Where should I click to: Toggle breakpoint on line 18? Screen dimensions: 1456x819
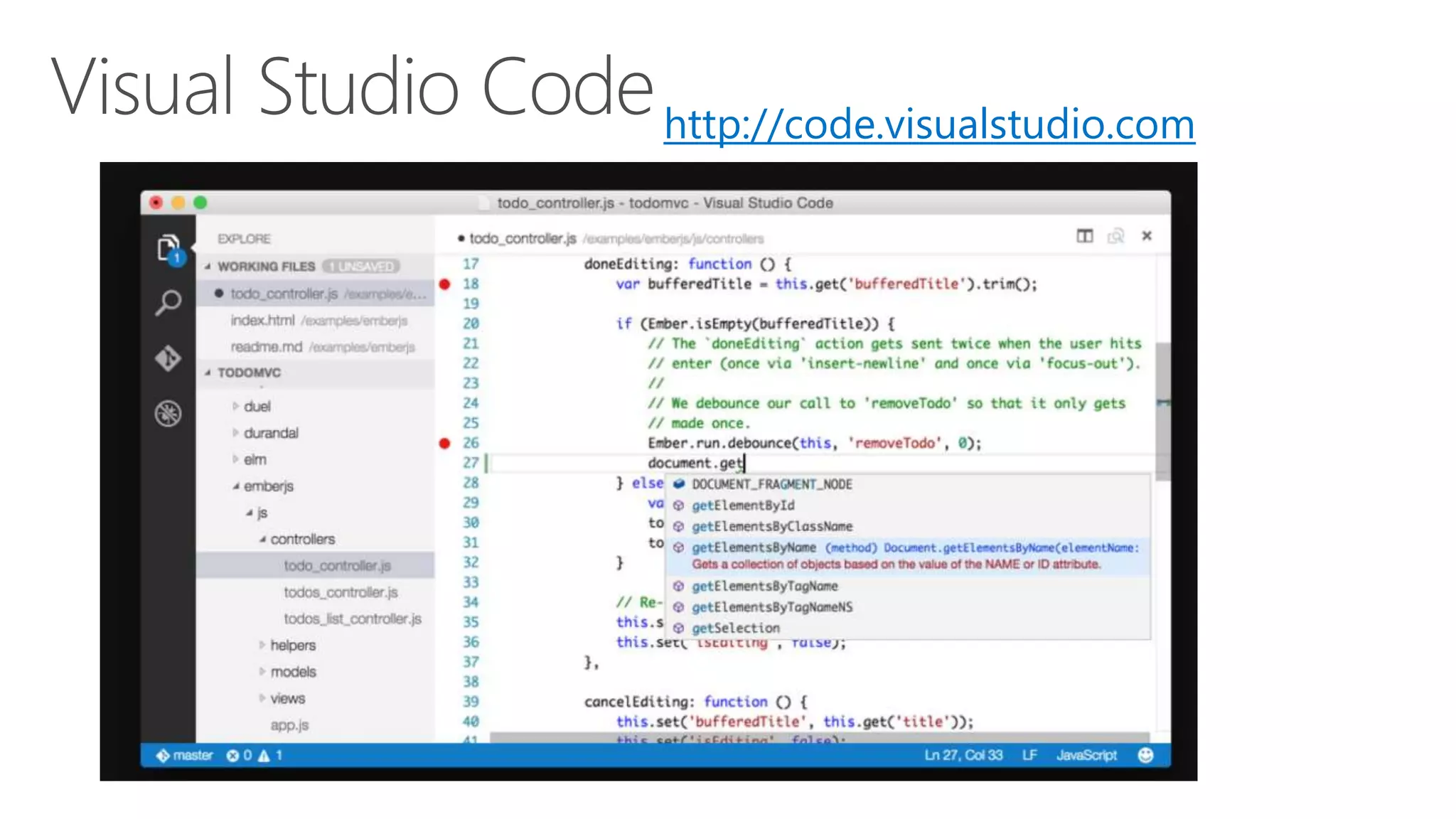click(445, 284)
